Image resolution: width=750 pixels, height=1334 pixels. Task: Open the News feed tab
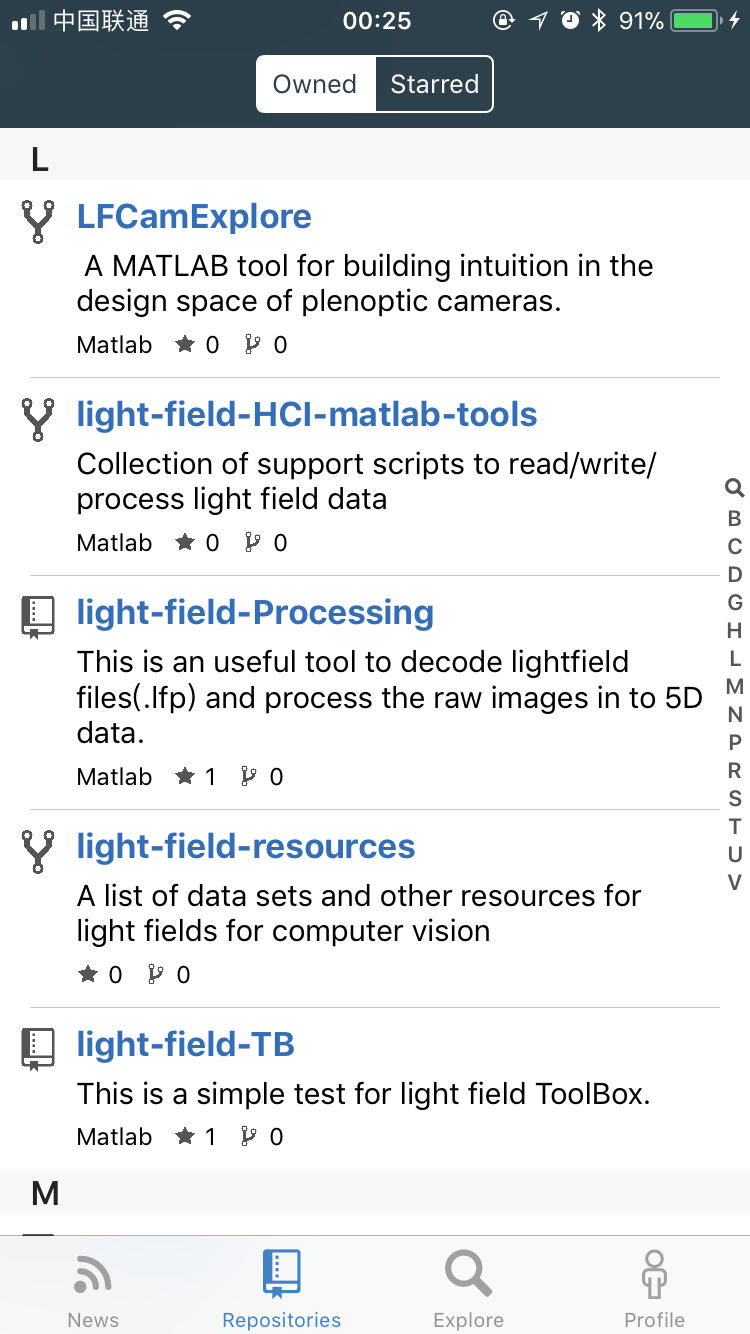pos(93,1289)
